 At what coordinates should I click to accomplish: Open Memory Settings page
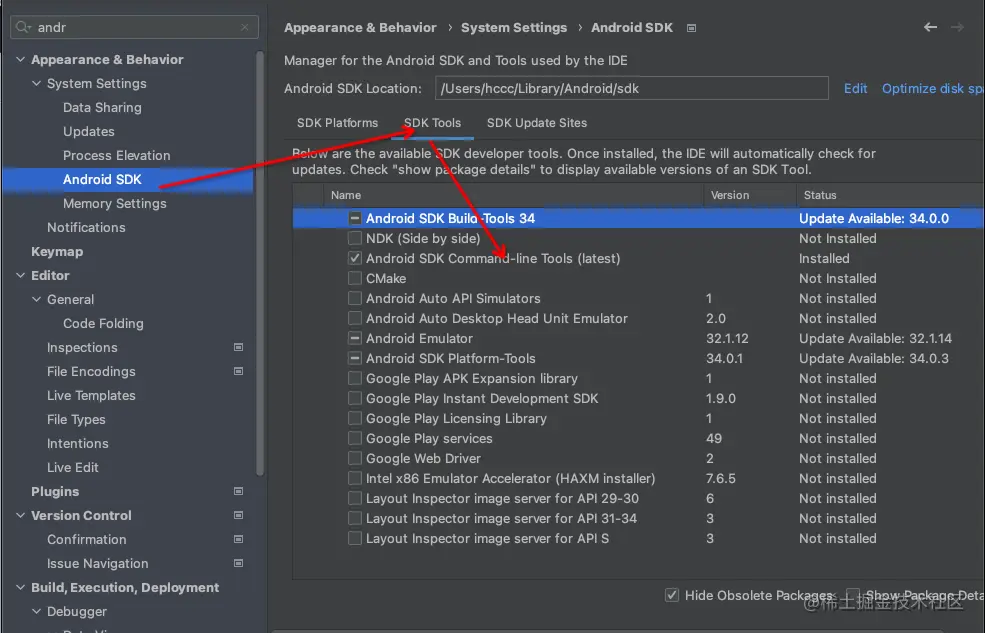(114, 203)
